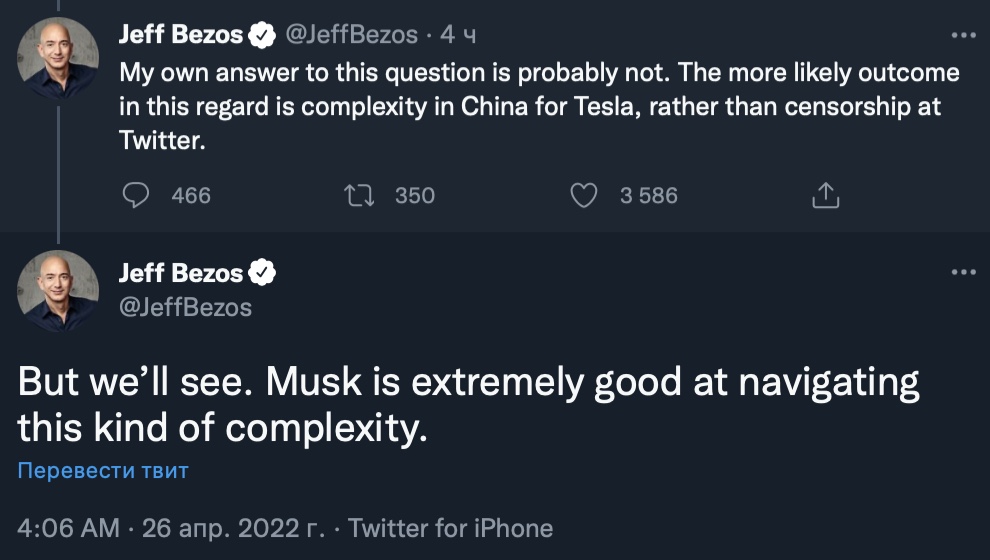Click the '4 ч' time on first tweet
Screen dimensions: 990x560
(x=458, y=35)
